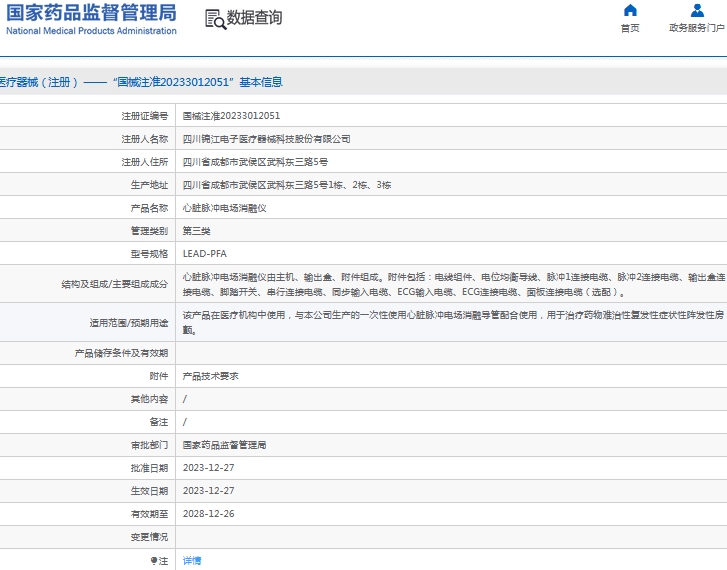Click the 批准日期 row label
This screenshot has height=570, width=727.
149,468
